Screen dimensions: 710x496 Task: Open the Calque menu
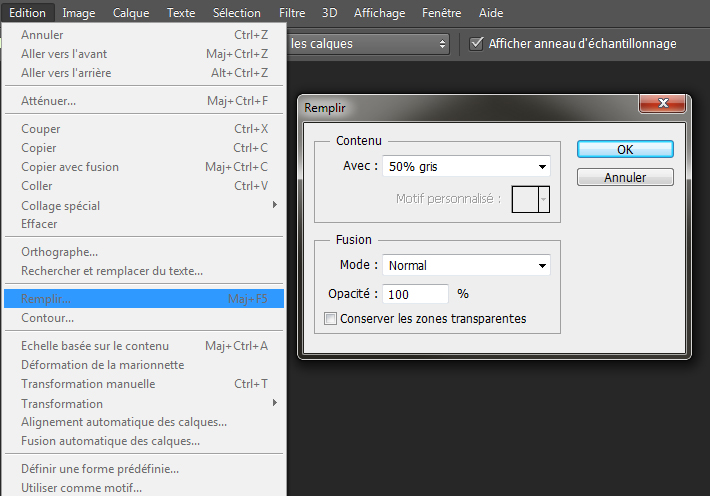(131, 13)
